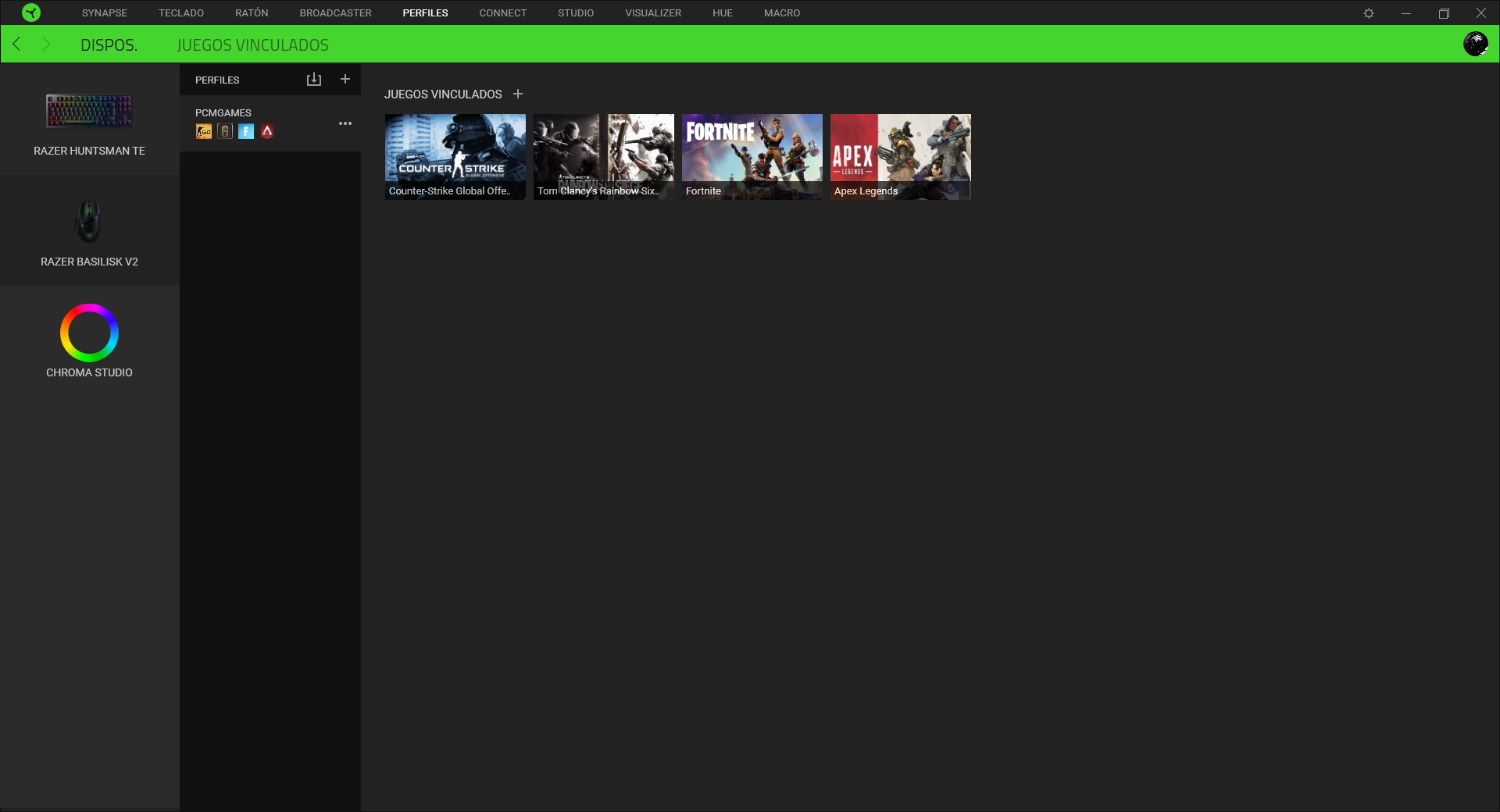Screen dimensions: 1500x812
Task: Click the Razer logo icon
Action: (x=31, y=12)
